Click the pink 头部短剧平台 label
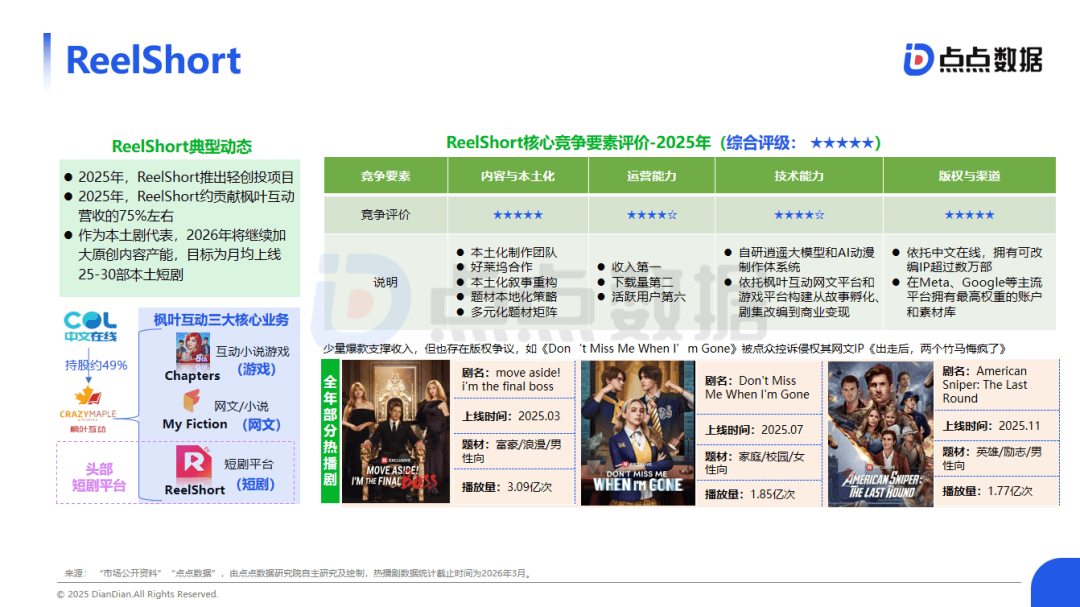The image size is (1080, 607). (x=98, y=476)
